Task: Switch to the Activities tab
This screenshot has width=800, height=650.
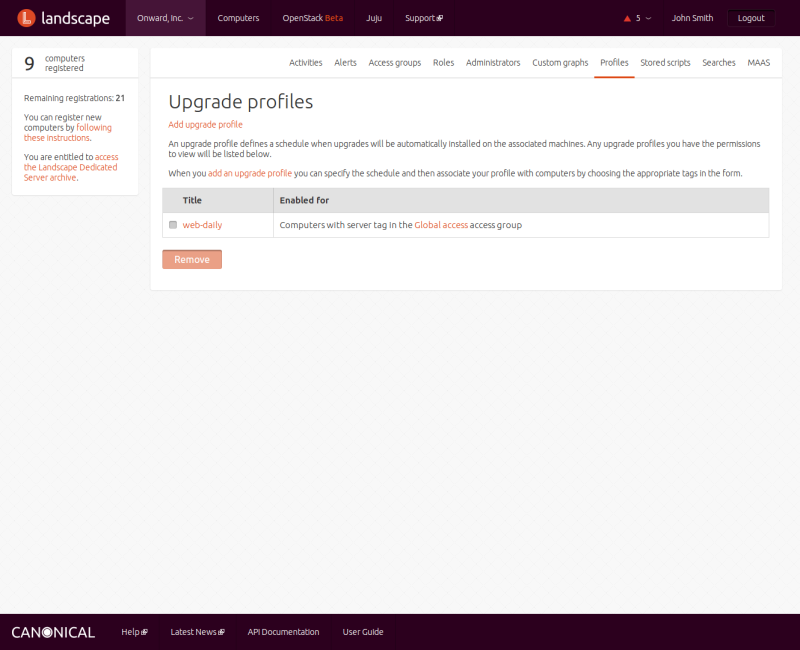Action: pos(305,62)
